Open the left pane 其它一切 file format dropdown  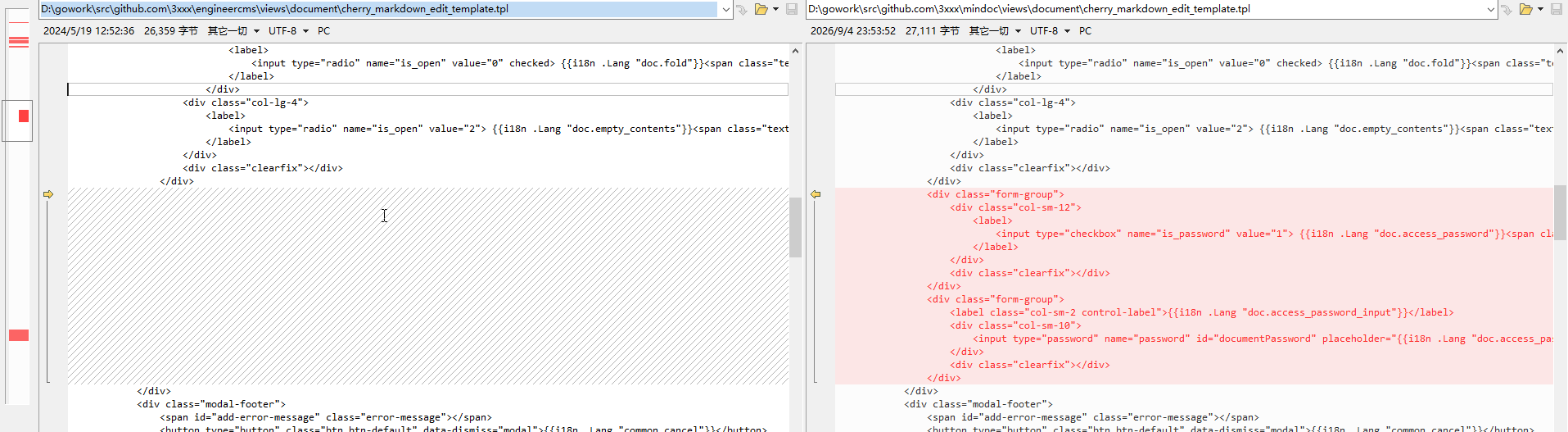pyautogui.click(x=233, y=31)
